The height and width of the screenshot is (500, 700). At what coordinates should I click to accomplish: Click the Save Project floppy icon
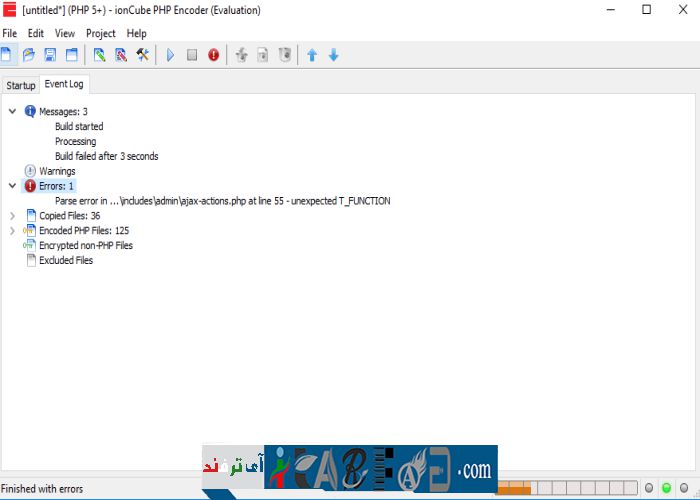click(50, 55)
